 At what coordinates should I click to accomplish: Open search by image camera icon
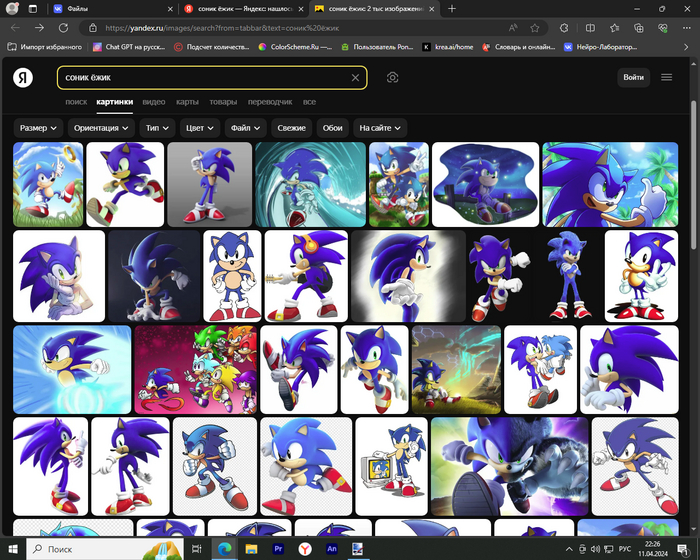[x=393, y=78]
